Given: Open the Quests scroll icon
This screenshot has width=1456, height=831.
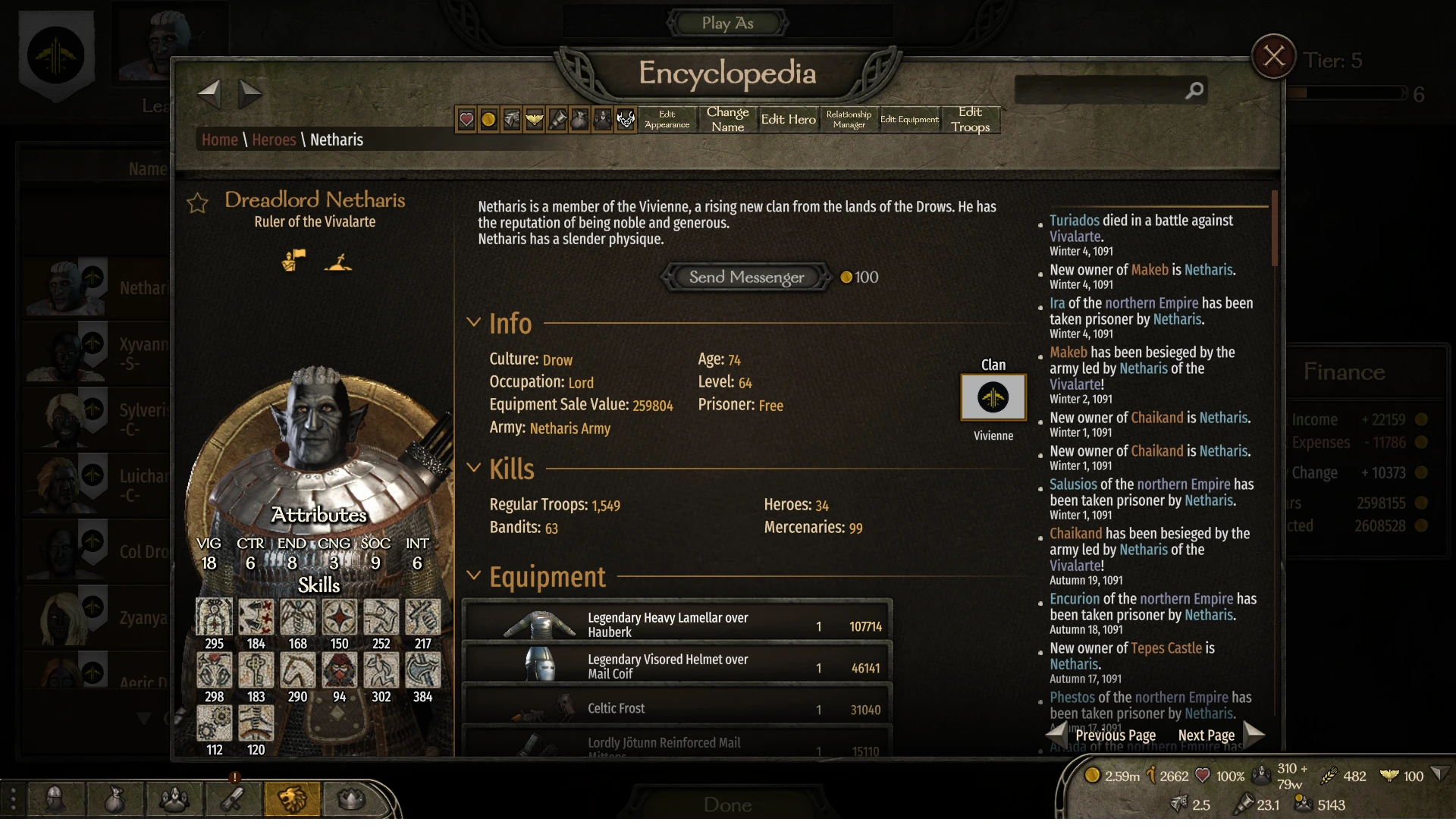Looking at the screenshot, I should tap(233, 799).
